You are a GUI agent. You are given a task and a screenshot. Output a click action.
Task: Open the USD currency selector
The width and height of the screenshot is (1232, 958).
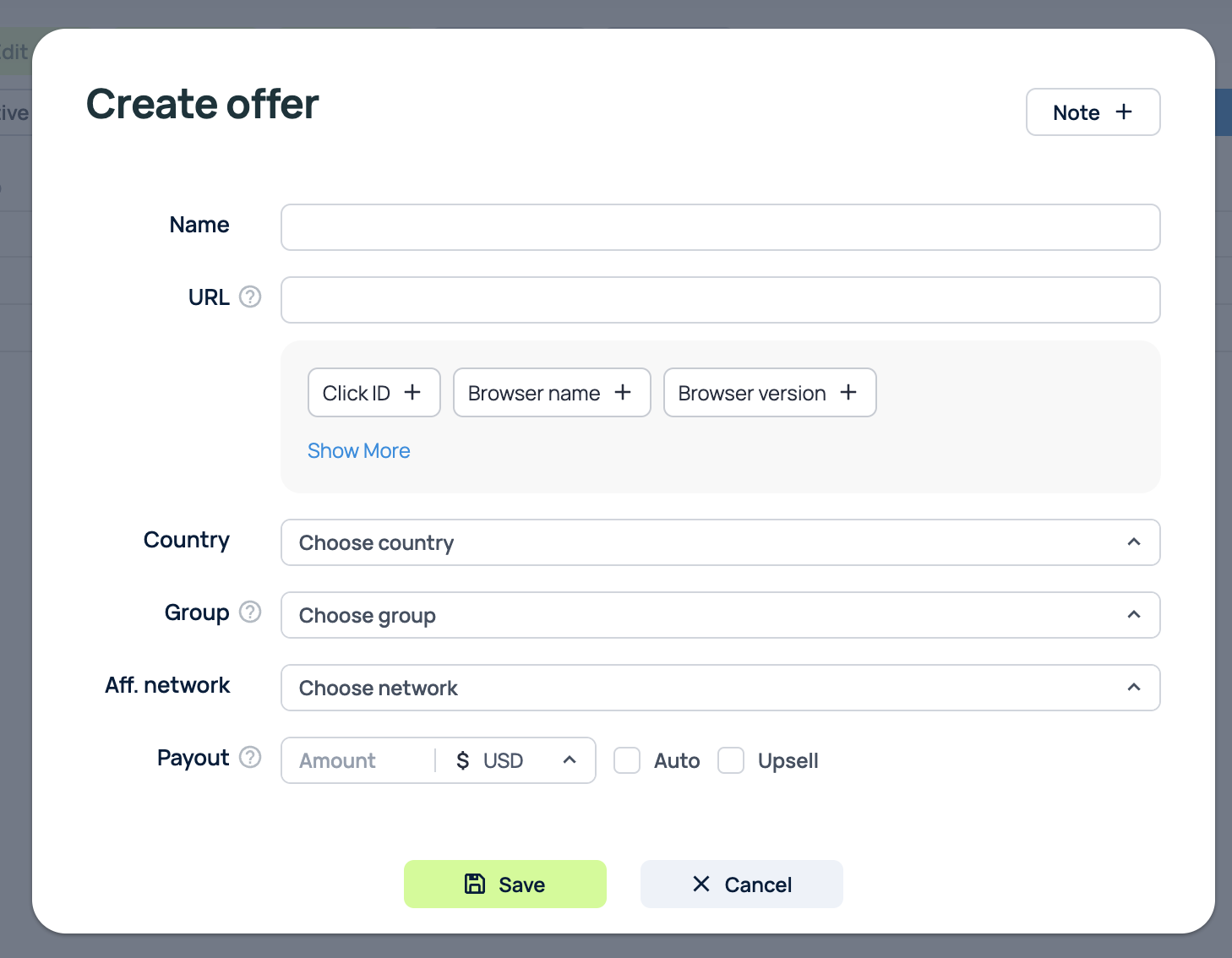tap(515, 760)
